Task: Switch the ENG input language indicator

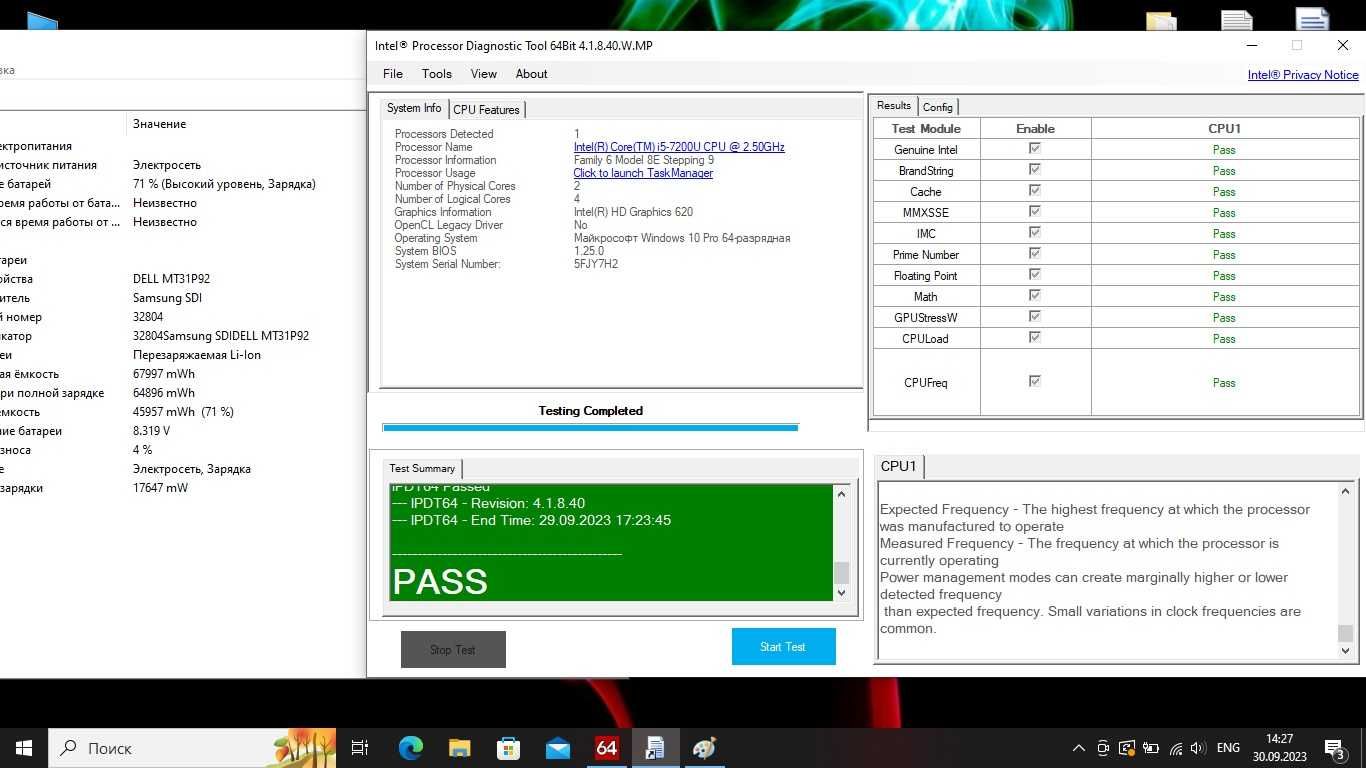Action: [1228, 748]
